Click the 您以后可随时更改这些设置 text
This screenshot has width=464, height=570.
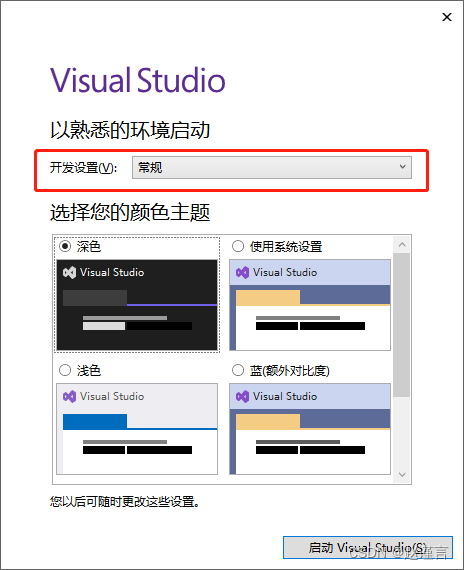click(124, 502)
